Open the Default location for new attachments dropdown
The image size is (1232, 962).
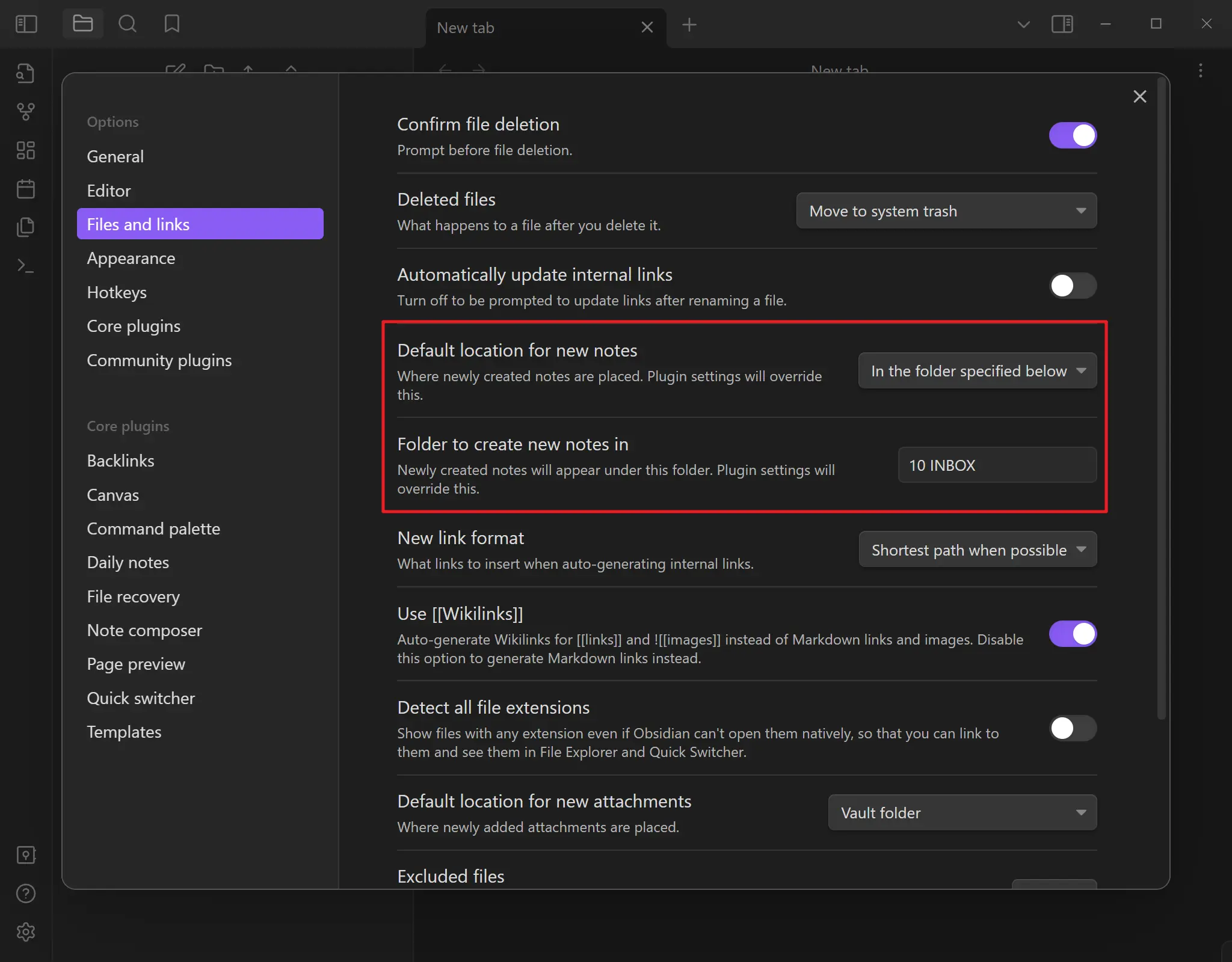point(961,812)
